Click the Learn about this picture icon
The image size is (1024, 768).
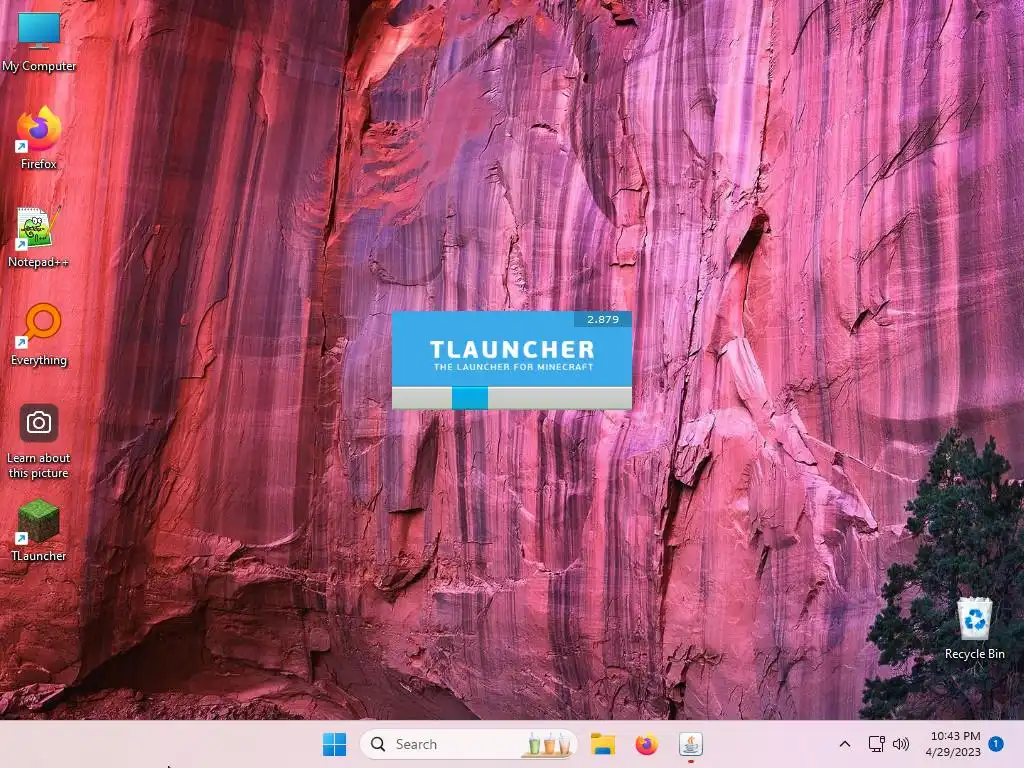click(x=39, y=441)
